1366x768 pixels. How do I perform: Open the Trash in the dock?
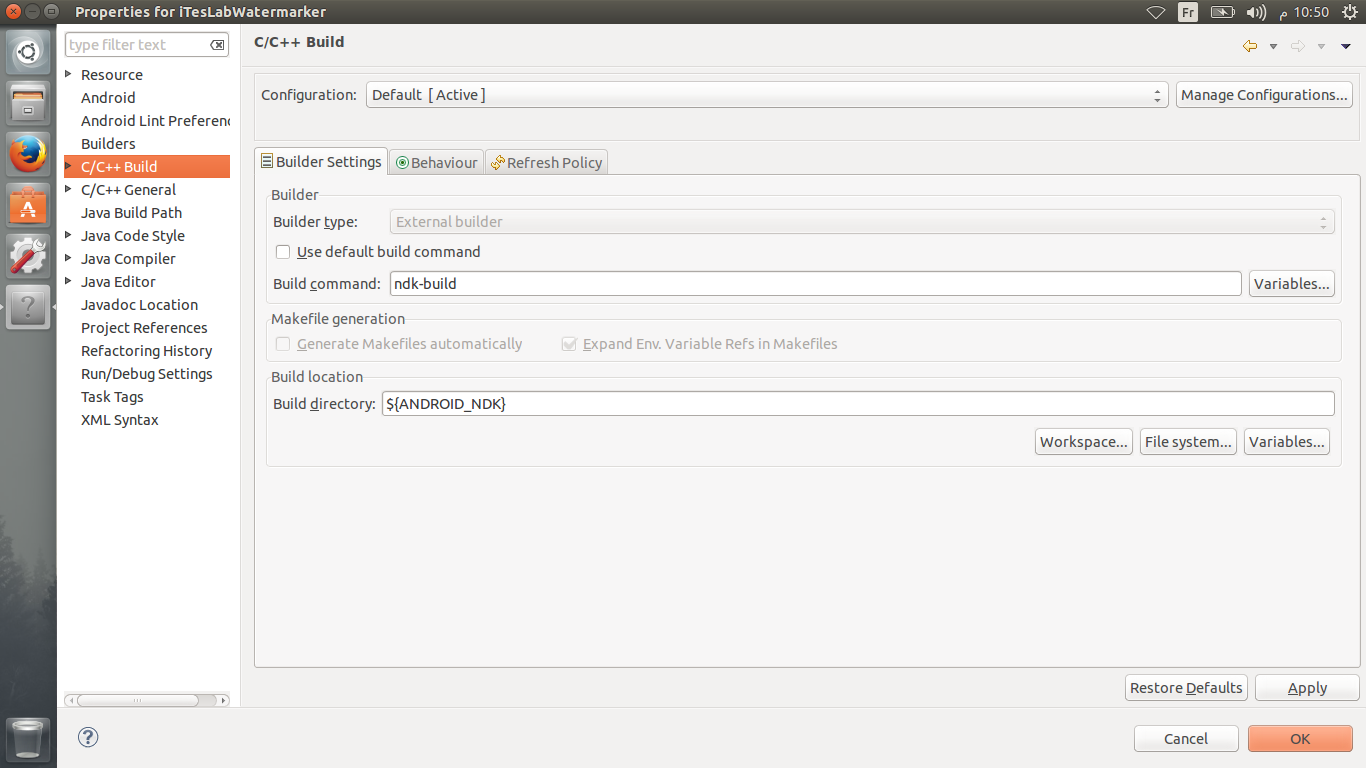[x=28, y=739]
